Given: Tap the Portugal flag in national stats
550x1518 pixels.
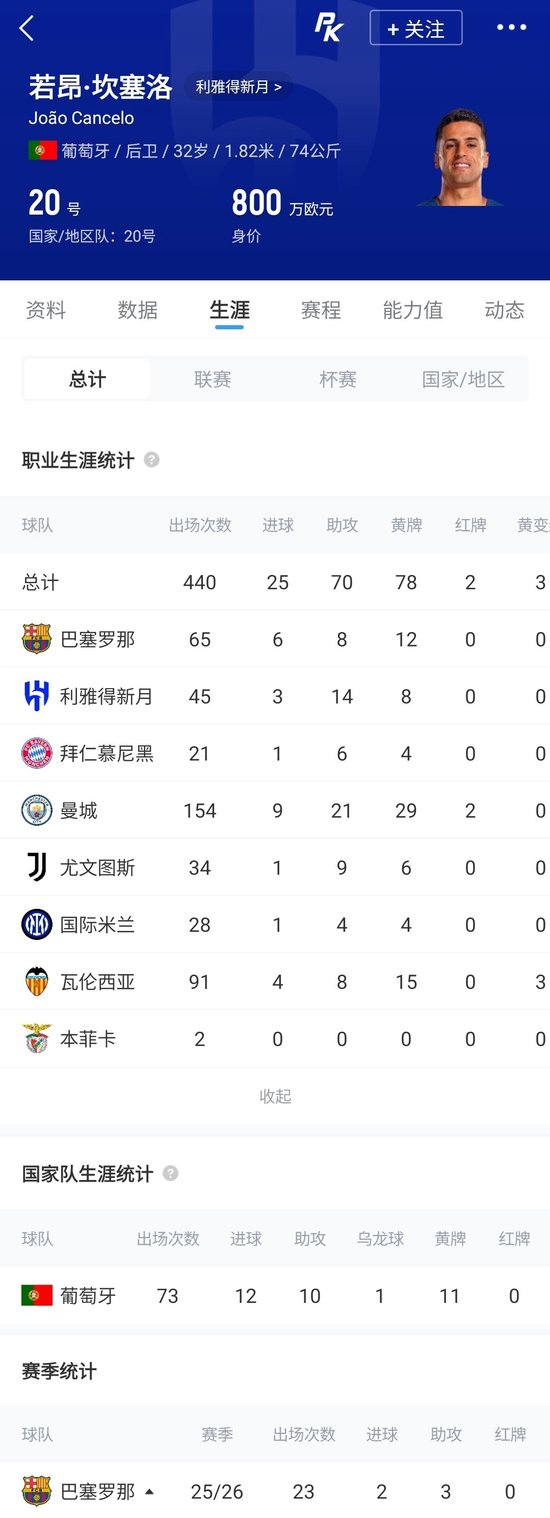Looking at the screenshot, I should pos(37,1296).
